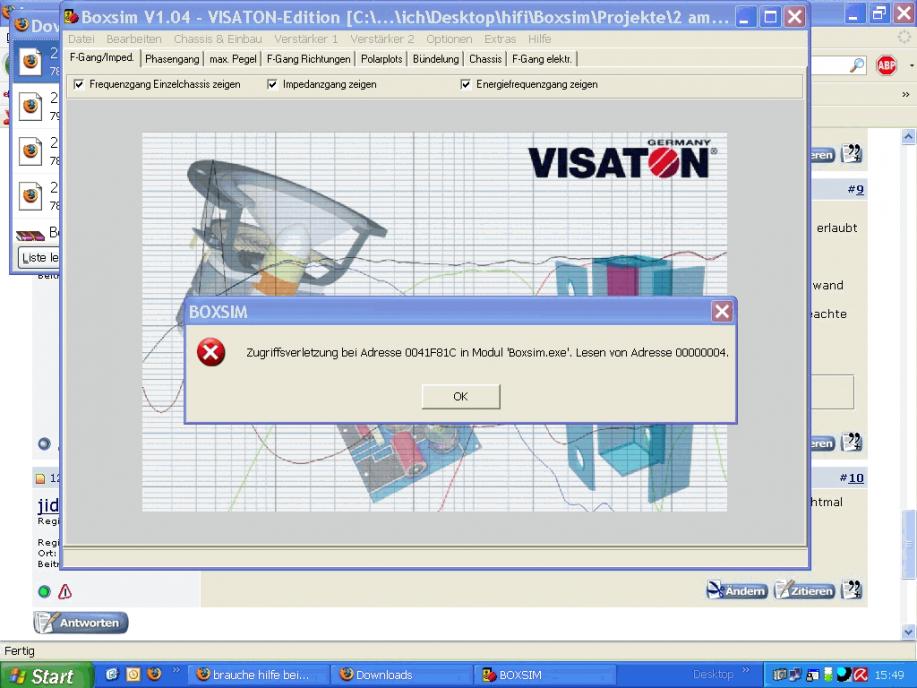This screenshot has height=688, width=917.
Task: Open the Chassis tab
Action: [x=485, y=59]
